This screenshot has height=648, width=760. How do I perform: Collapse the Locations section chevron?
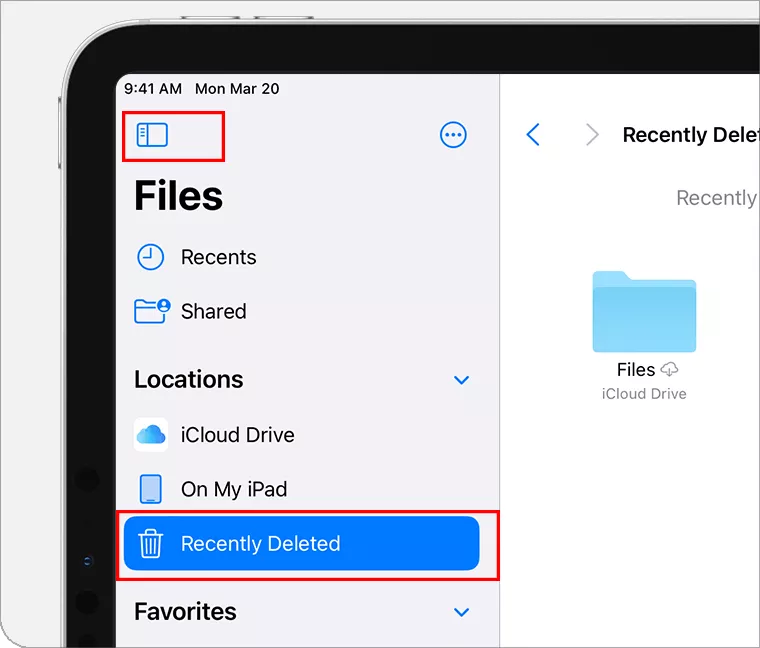tap(461, 380)
